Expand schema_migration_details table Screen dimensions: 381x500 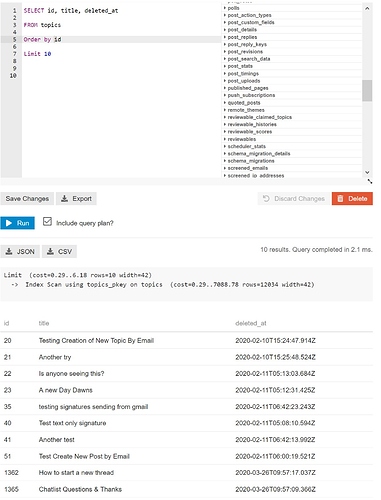257,154
